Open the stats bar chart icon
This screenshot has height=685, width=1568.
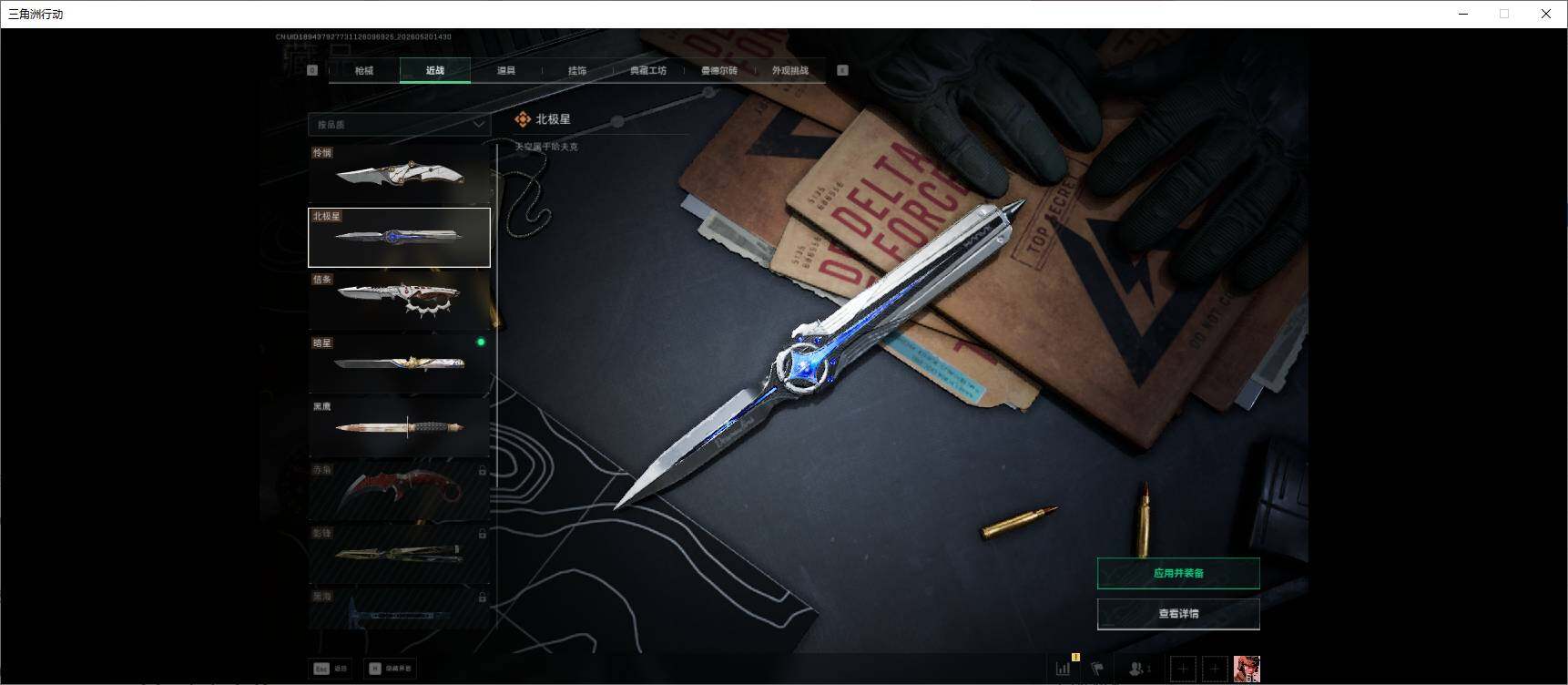(x=1064, y=668)
